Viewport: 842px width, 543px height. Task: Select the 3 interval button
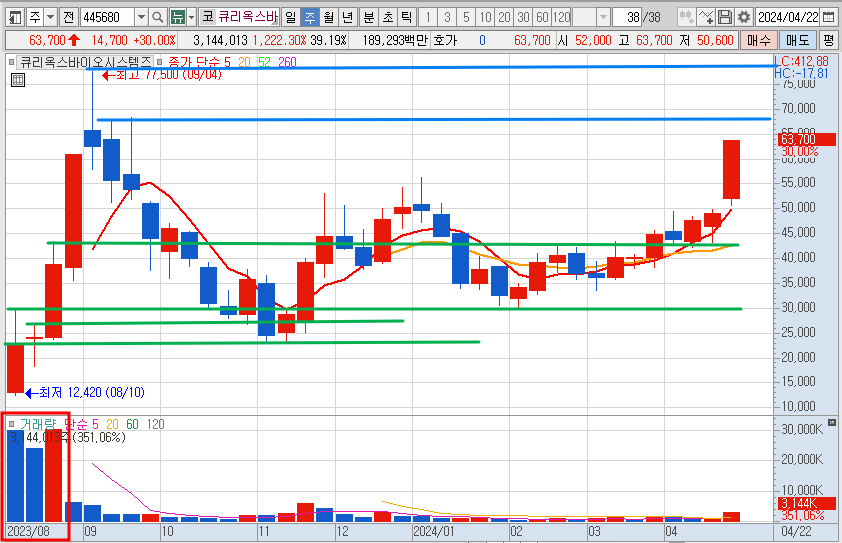point(447,18)
